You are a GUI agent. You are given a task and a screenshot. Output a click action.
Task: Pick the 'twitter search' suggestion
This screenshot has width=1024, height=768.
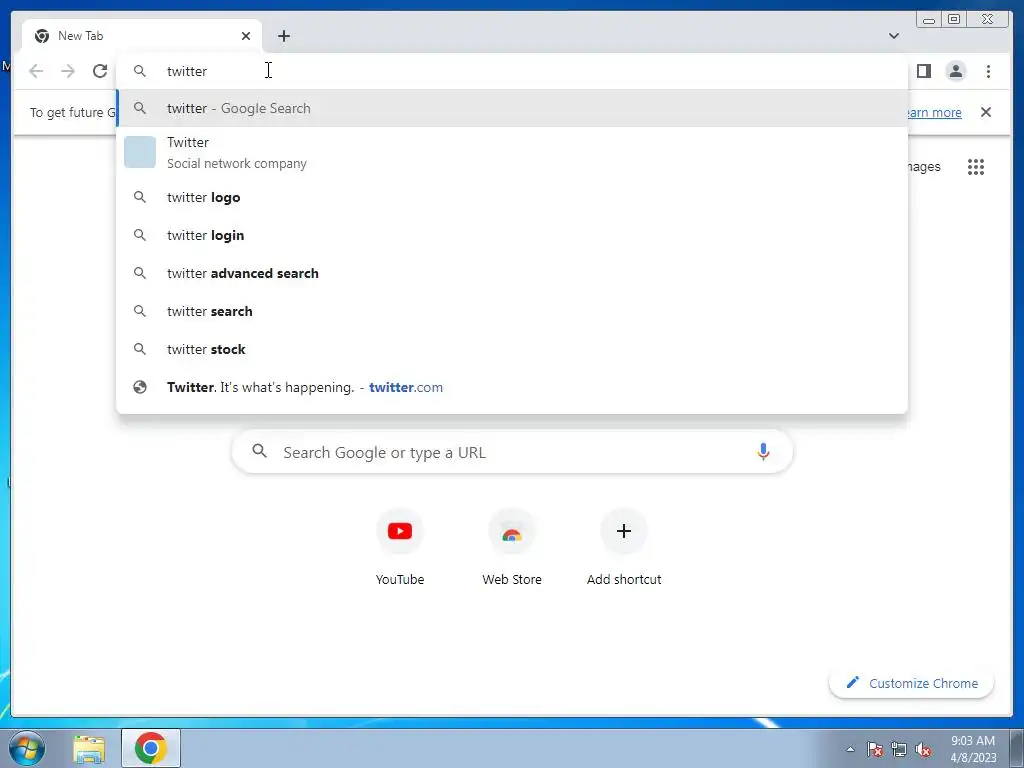(x=512, y=311)
